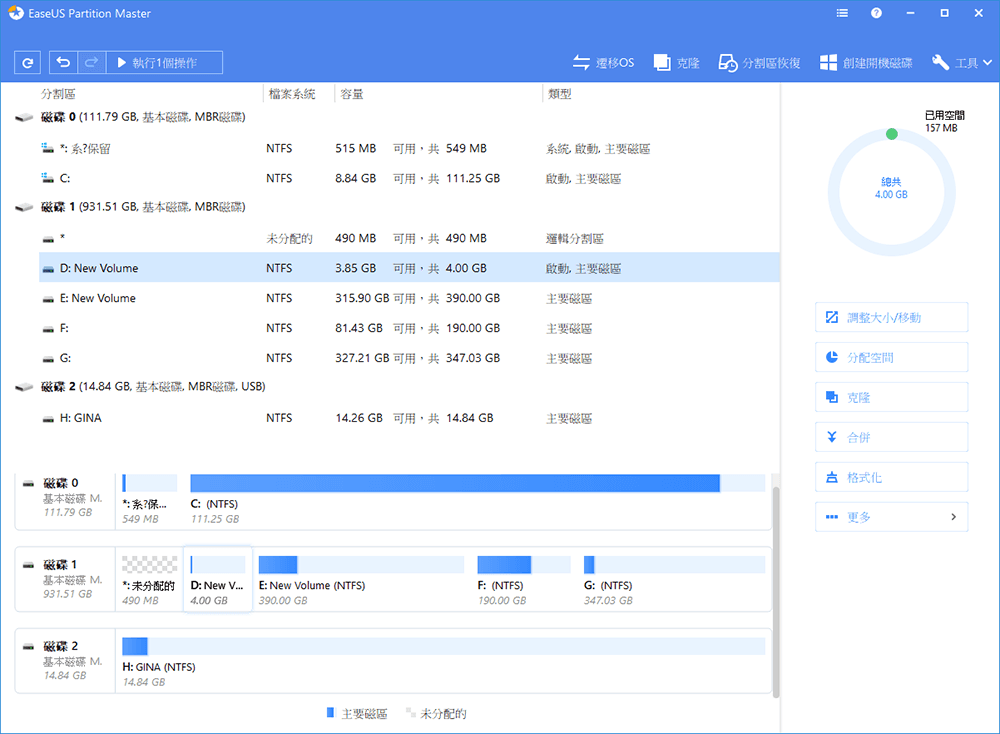Click the allocate space pie icon
1000x734 pixels.
pyautogui.click(x=832, y=357)
